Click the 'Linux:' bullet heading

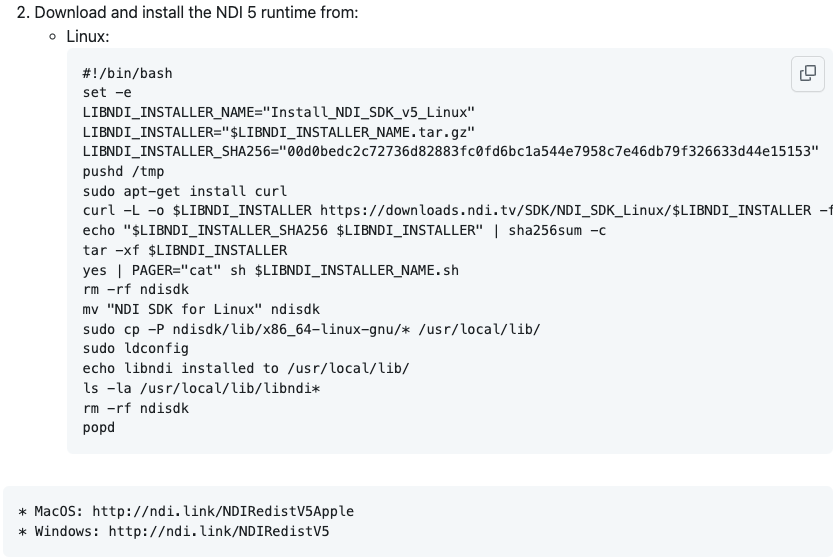pos(88,36)
